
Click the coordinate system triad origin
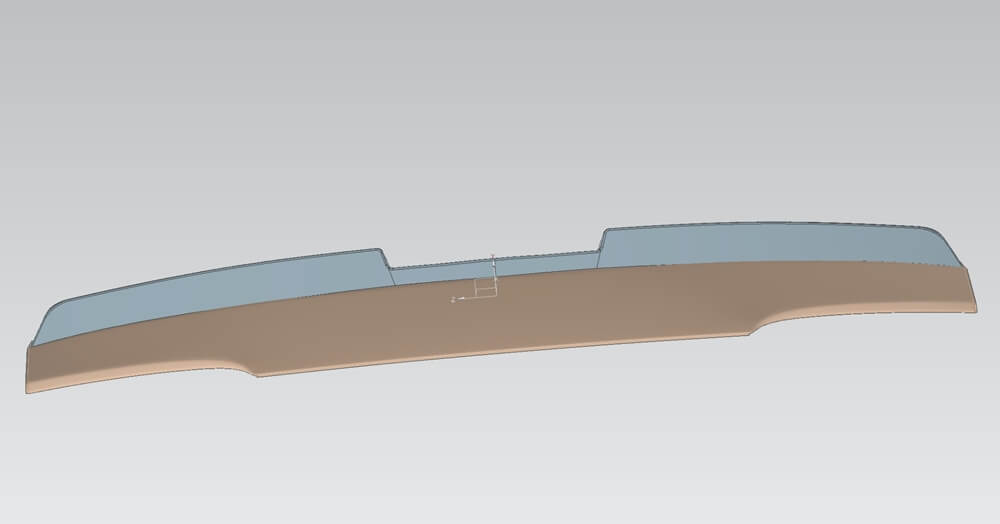(494, 296)
